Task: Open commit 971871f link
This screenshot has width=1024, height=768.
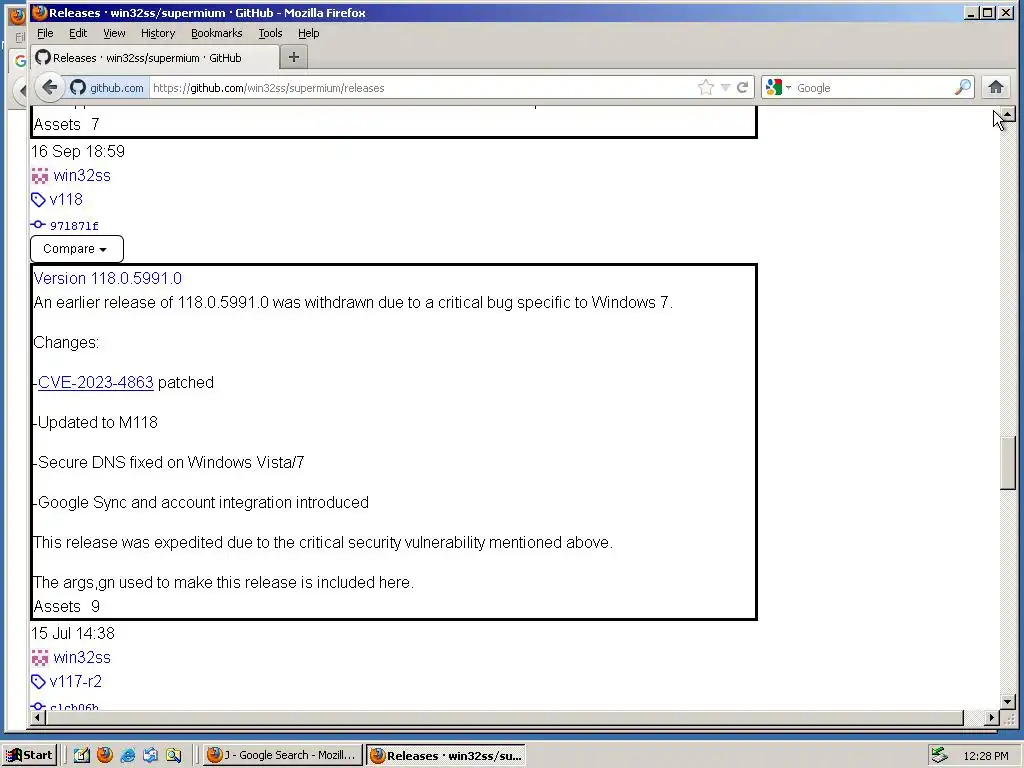Action: click(74, 226)
